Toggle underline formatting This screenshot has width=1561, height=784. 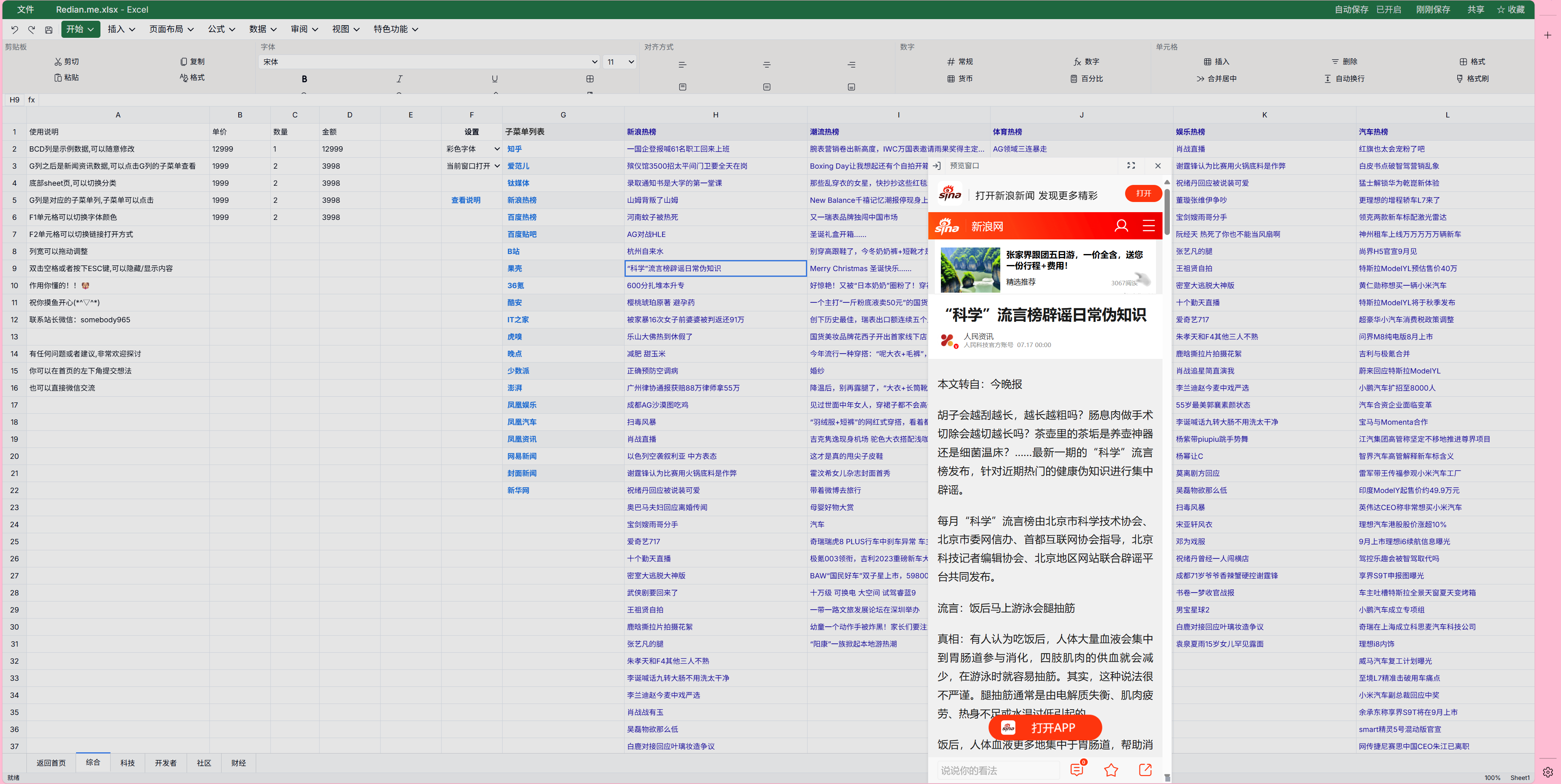click(x=494, y=79)
